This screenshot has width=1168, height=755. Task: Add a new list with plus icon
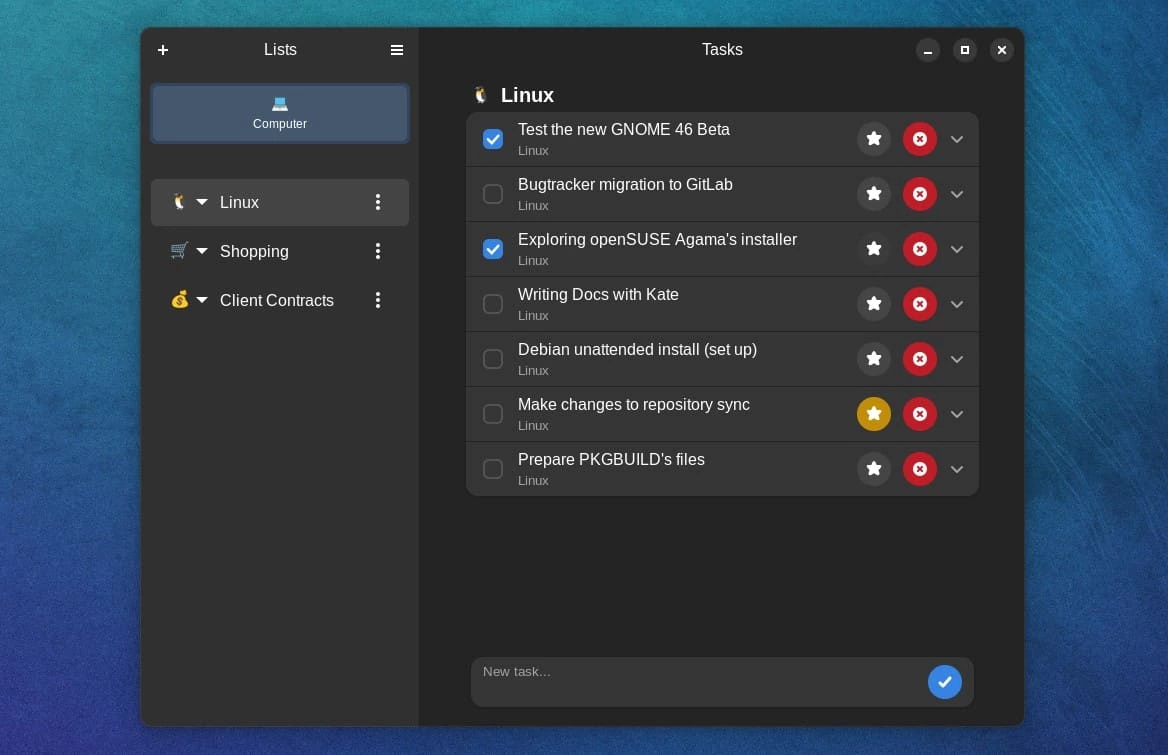click(163, 50)
